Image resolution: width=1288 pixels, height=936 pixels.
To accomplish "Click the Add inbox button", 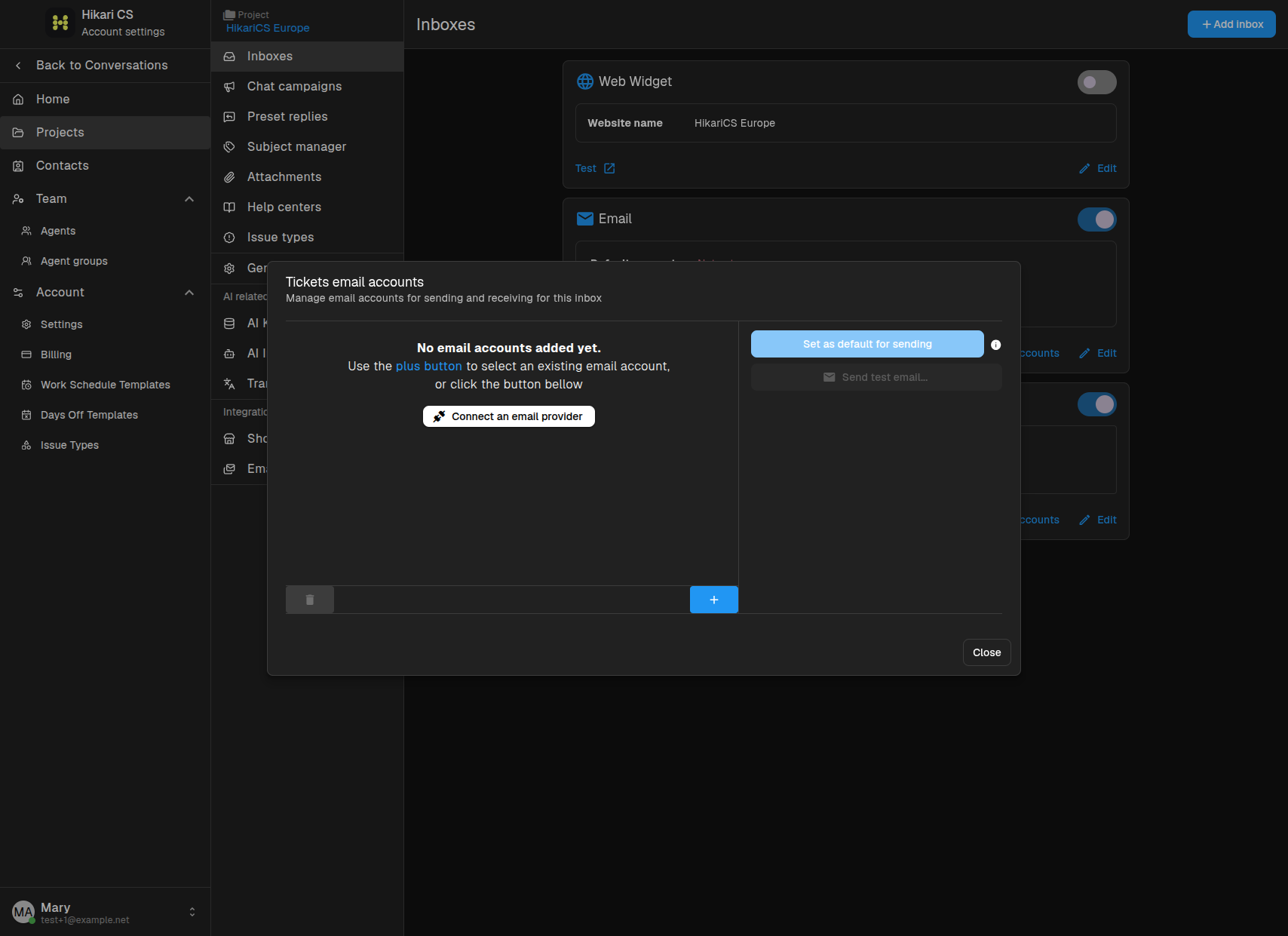I will [x=1231, y=24].
